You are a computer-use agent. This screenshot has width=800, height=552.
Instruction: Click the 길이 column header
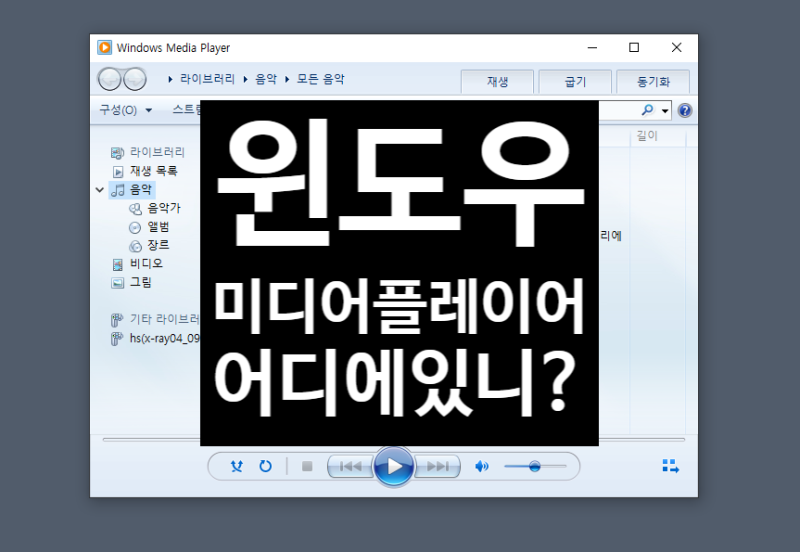(647, 136)
